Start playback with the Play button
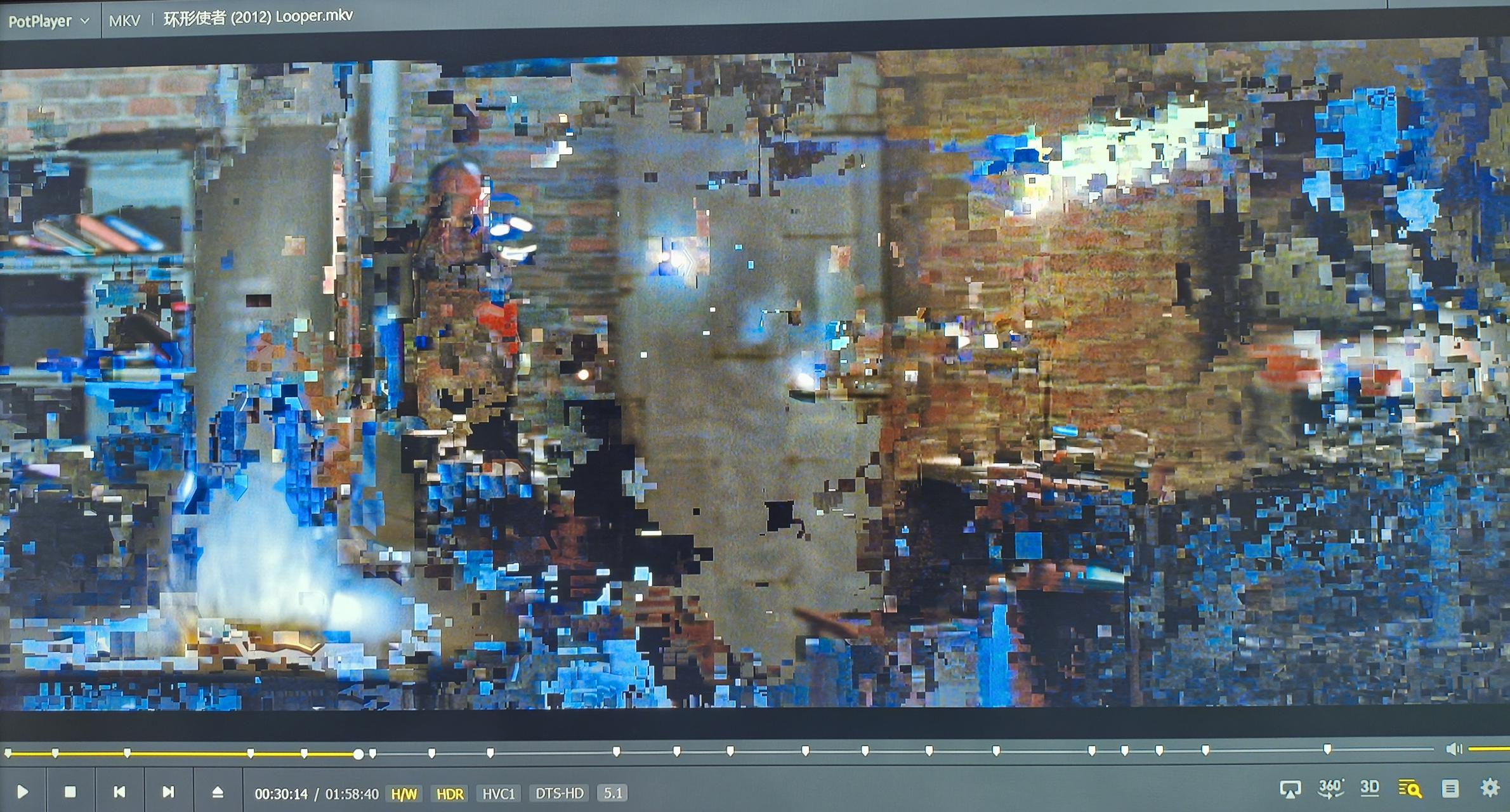Viewport: 1510px width, 812px height. pos(22,791)
